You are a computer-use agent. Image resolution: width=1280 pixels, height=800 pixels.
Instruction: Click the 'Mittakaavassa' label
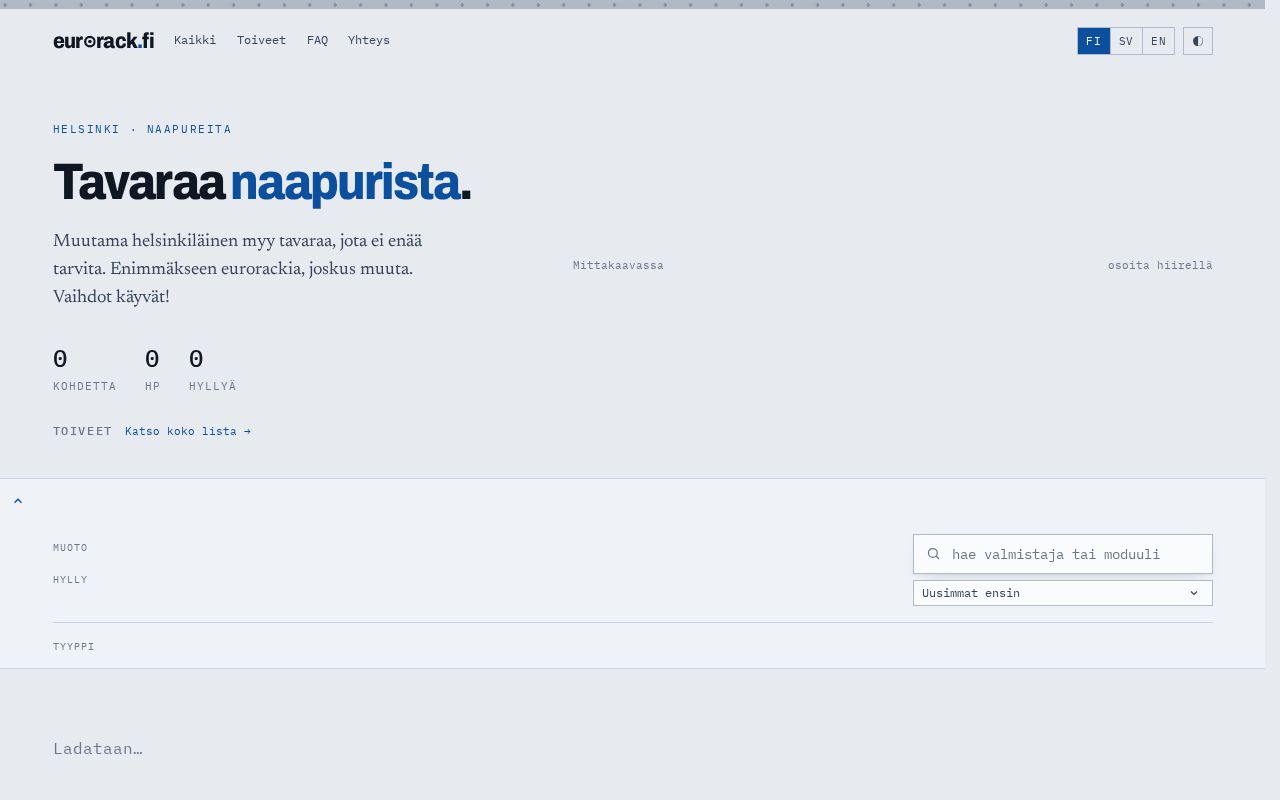tap(618, 266)
